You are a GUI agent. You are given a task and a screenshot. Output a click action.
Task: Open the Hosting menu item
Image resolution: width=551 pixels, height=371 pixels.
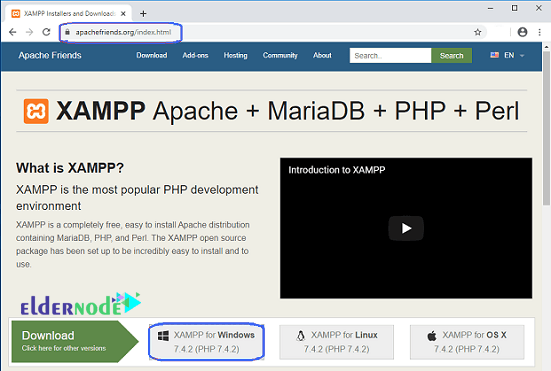coord(235,56)
